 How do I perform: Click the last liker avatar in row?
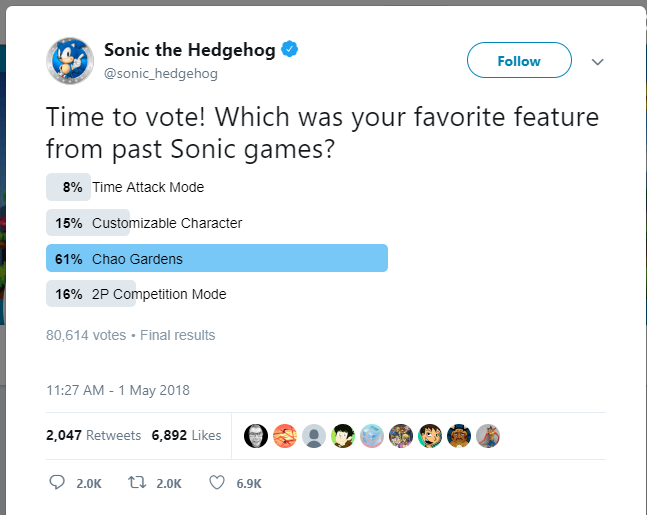[x=487, y=436]
